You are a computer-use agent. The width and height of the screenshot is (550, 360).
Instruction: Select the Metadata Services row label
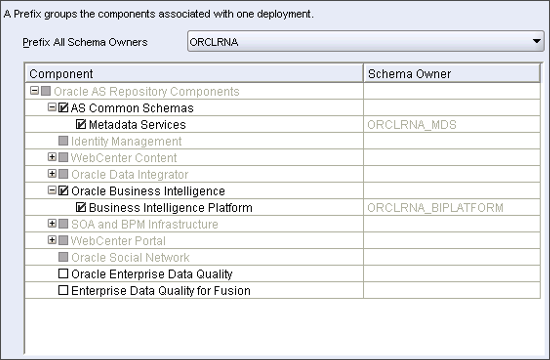point(138,125)
